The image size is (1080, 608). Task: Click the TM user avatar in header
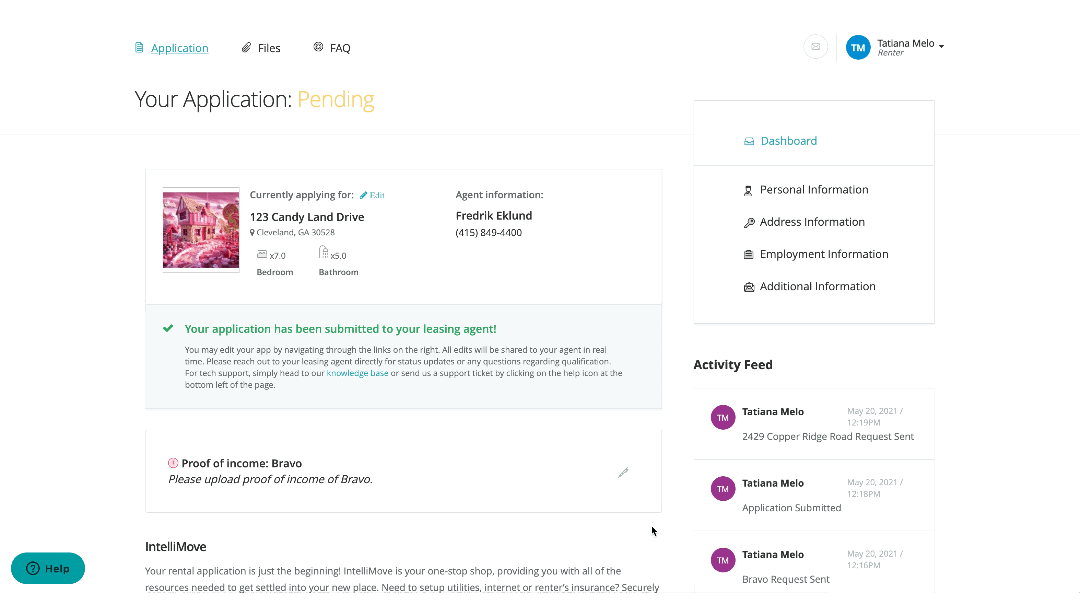857,47
